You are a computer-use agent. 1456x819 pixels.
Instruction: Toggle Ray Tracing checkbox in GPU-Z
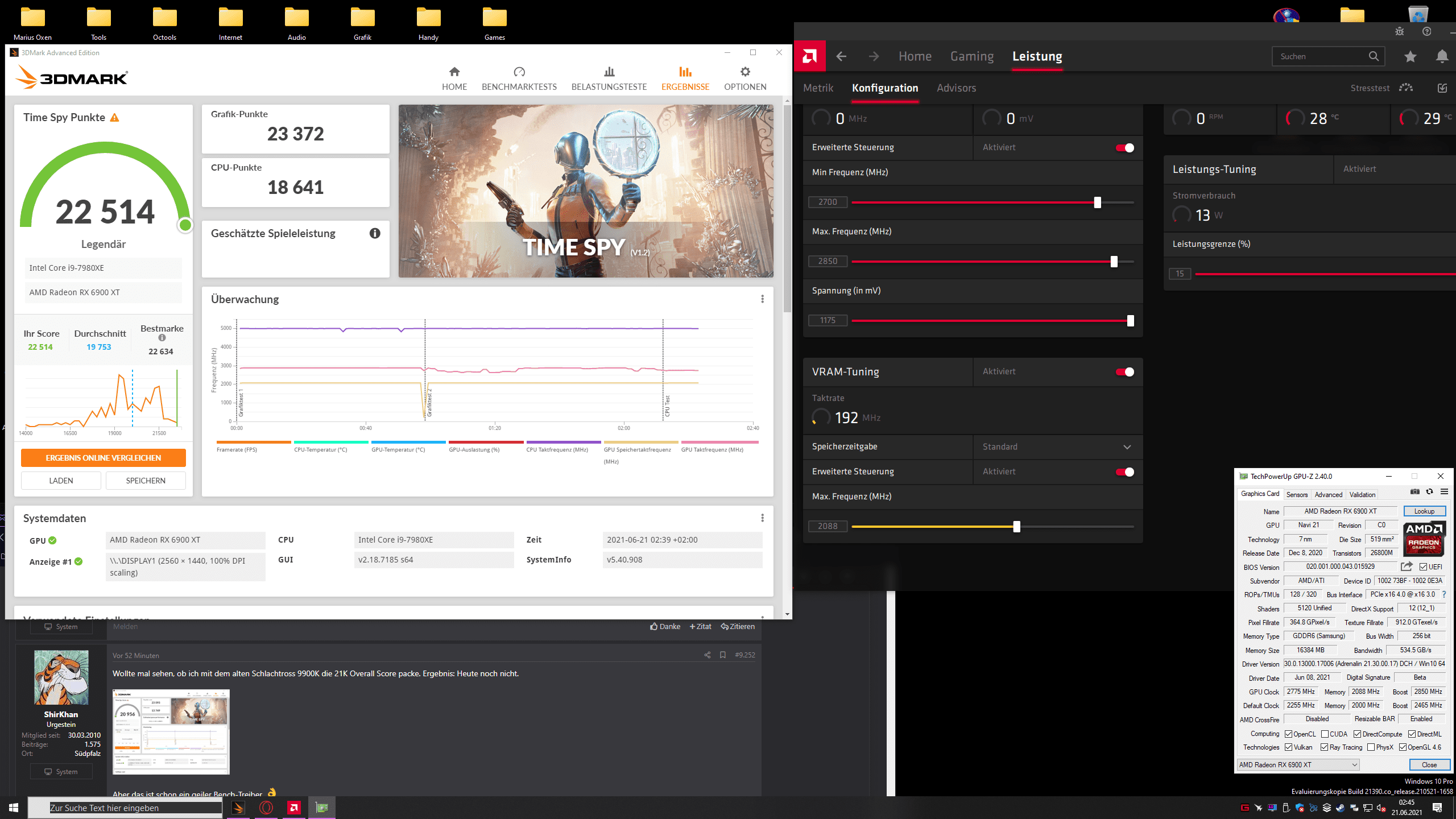point(1324,747)
